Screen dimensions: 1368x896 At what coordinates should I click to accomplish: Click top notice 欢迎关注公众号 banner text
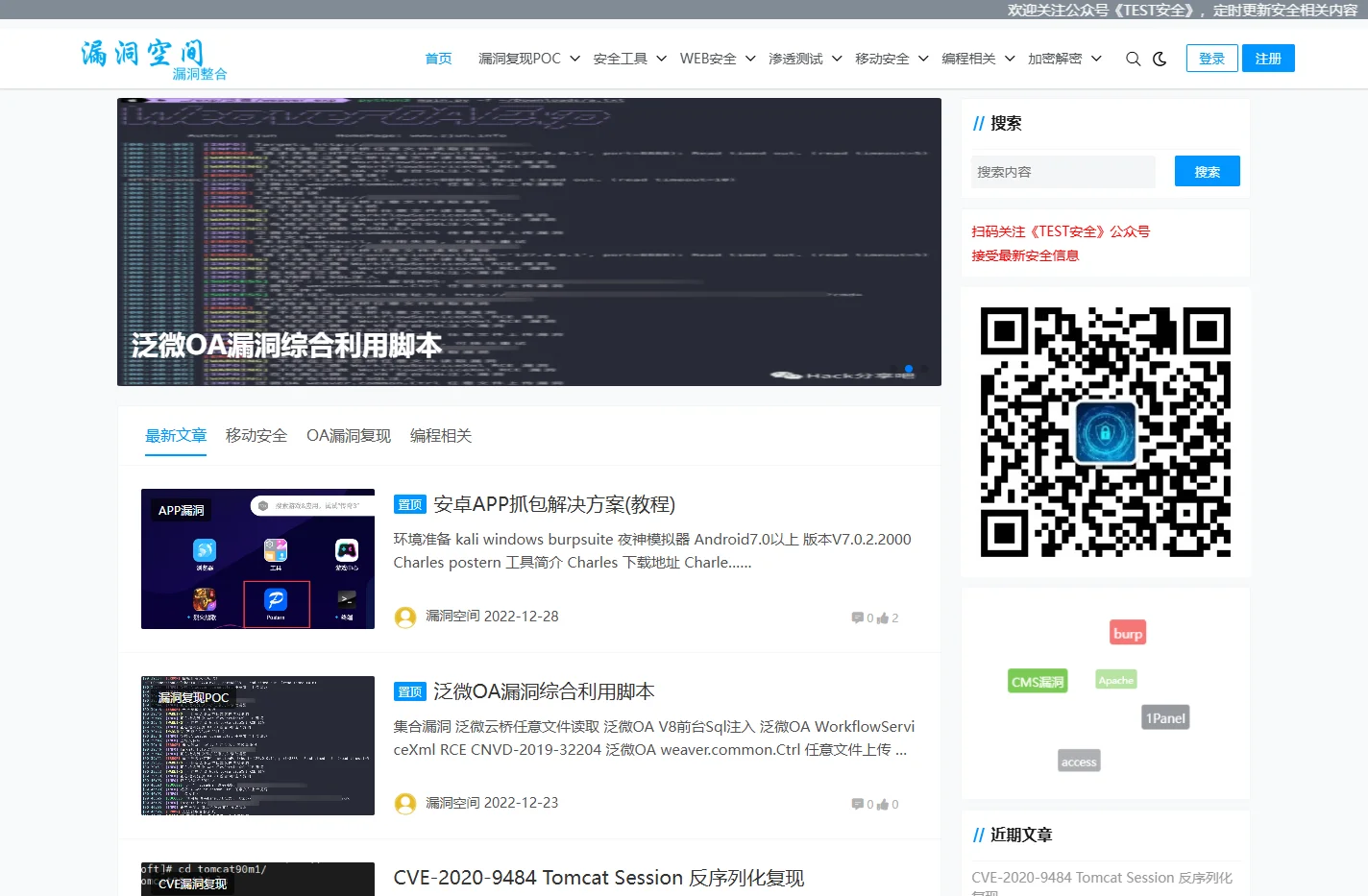pos(1183,10)
